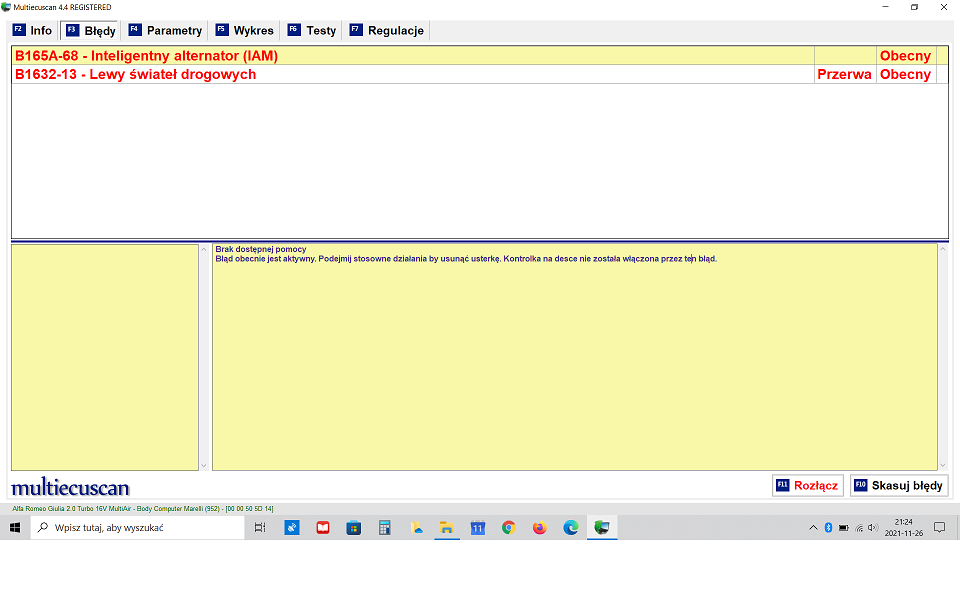Viewport: 960px width, 600px height.
Task: Click scroll-down arrow of help text panel
Action: [x=943, y=466]
